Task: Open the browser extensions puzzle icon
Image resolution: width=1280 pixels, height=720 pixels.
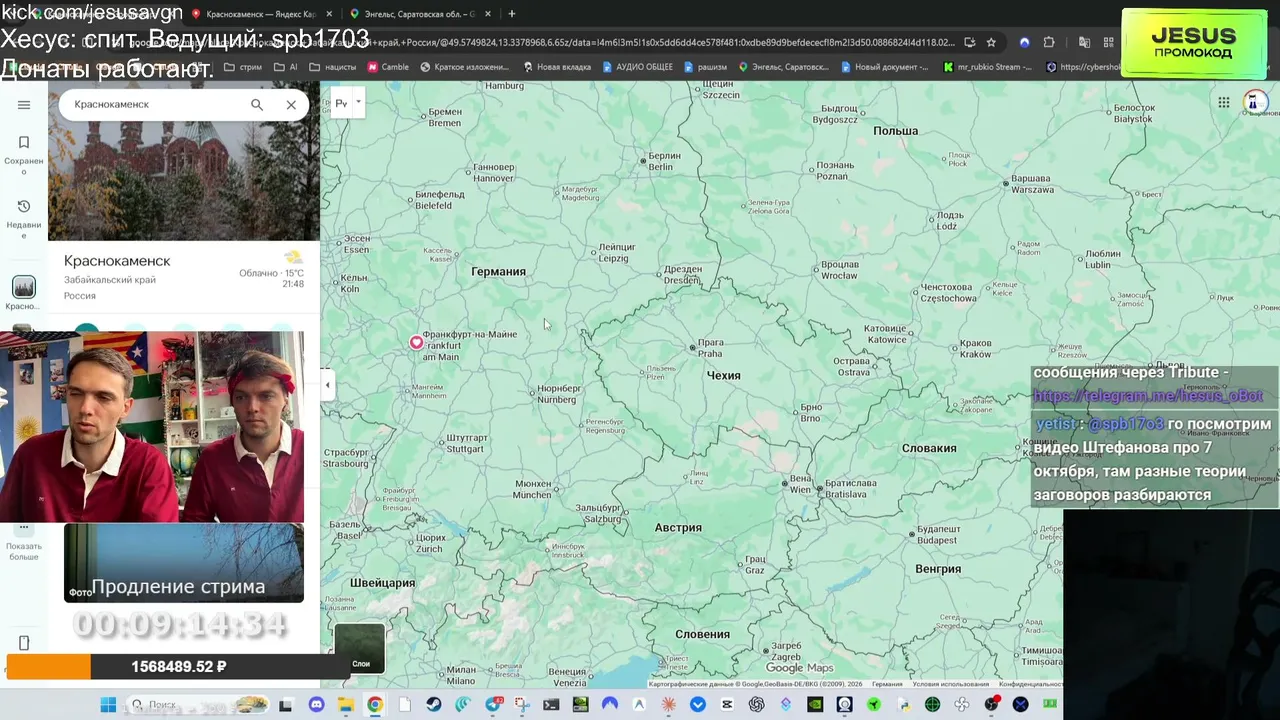Action: pyautogui.click(x=1049, y=42)
